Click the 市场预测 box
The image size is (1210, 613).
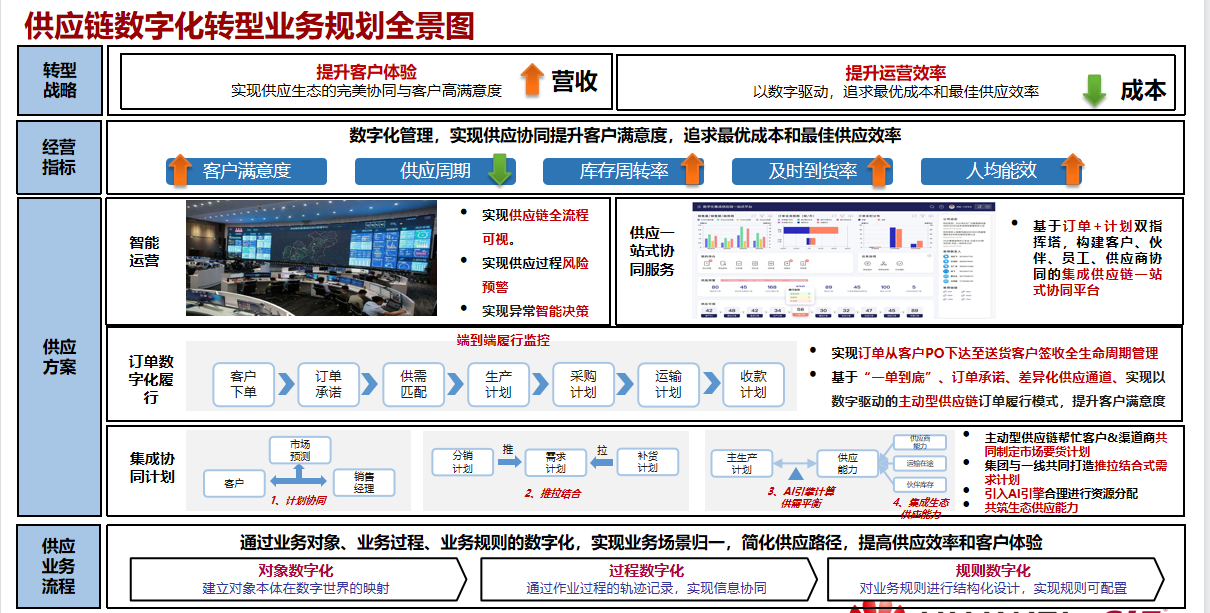300,450
